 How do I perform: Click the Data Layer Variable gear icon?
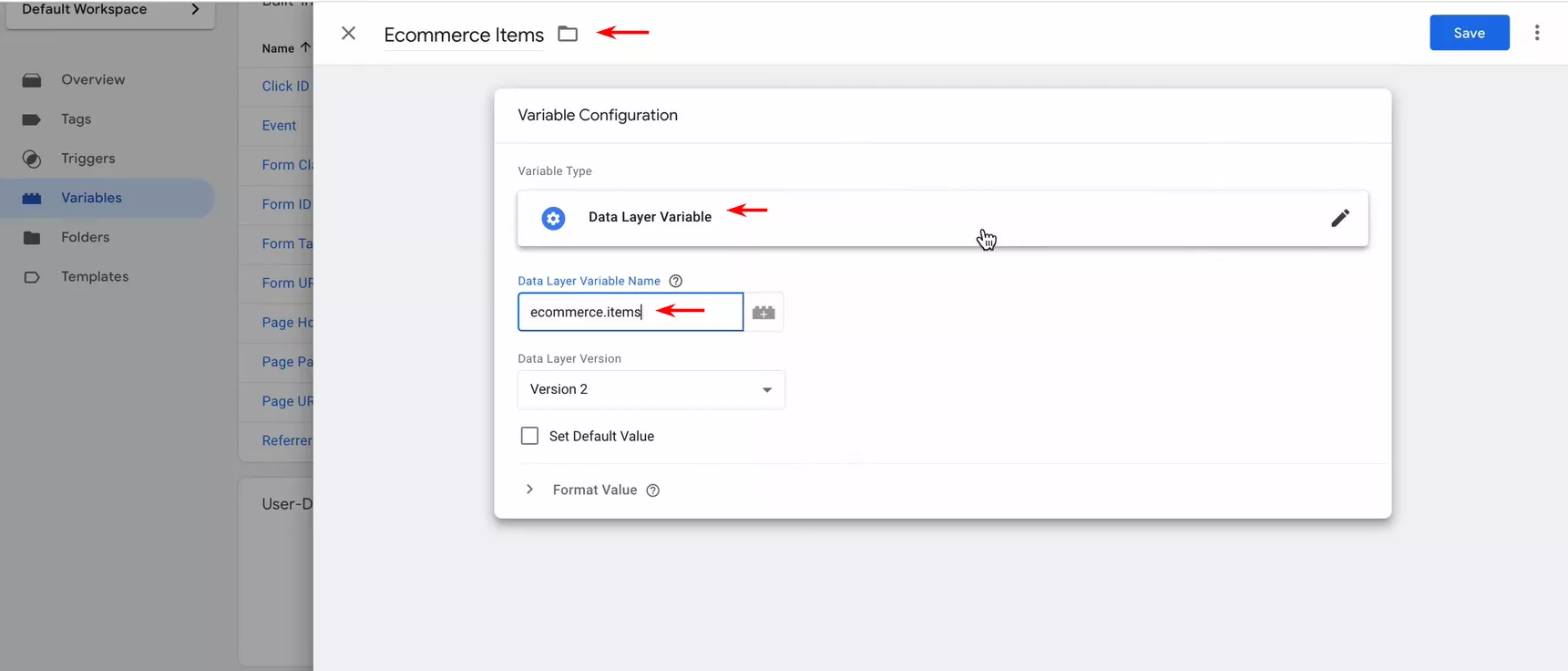tap(553, 218)
